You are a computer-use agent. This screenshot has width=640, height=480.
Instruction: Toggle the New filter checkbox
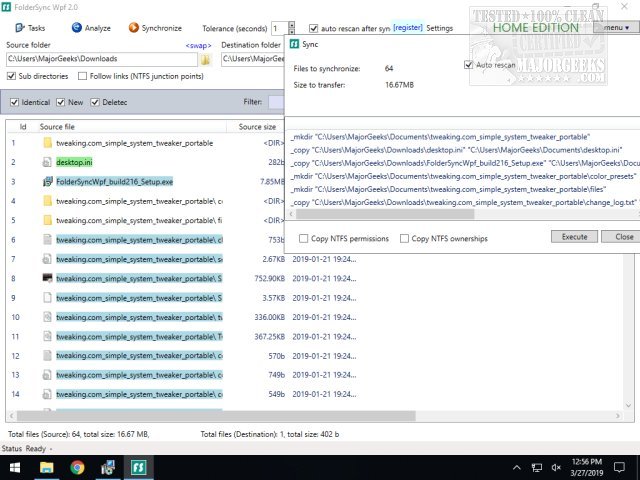61,102
